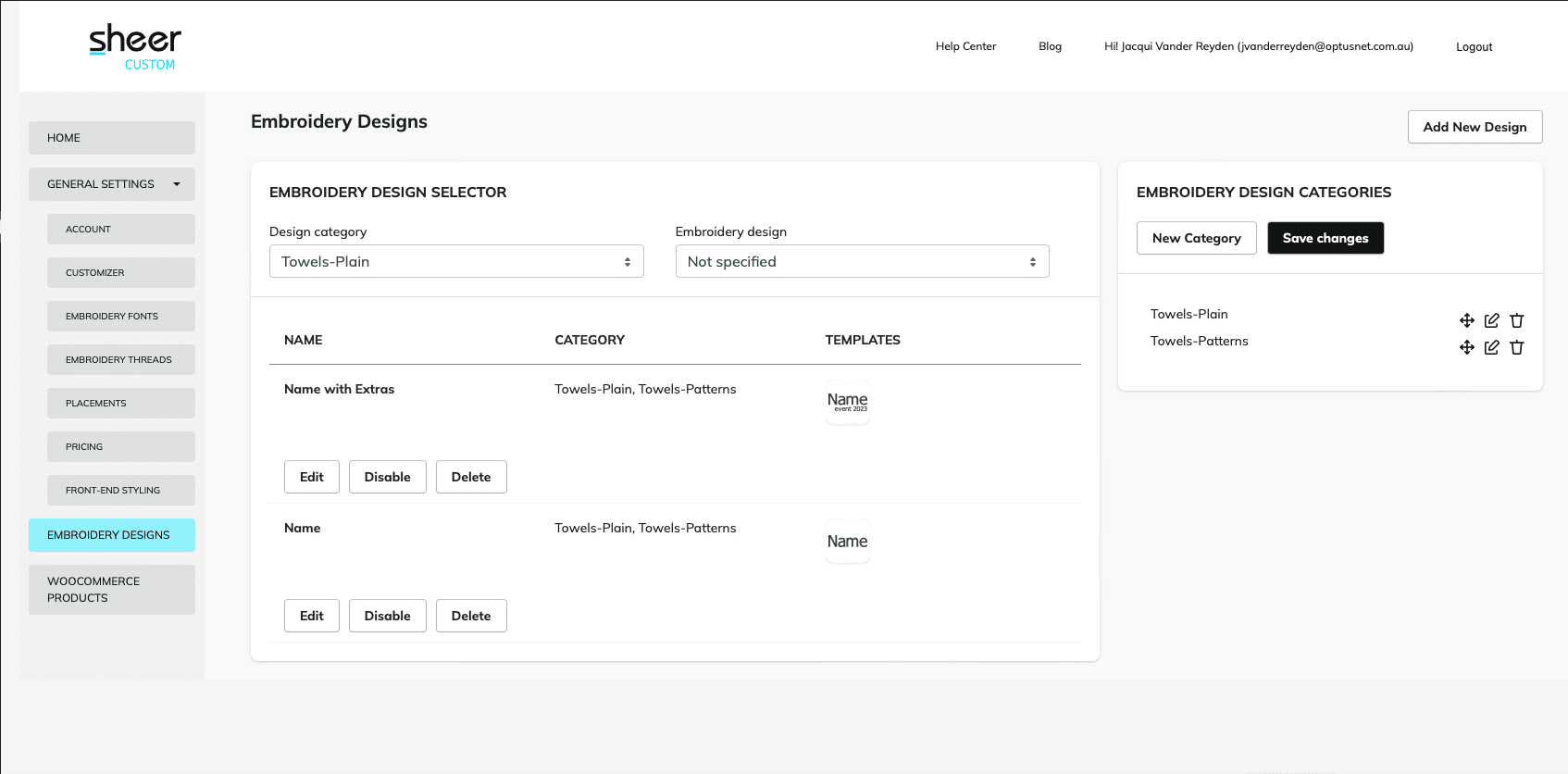Create a New Category

pyautogui.click(x=1196, y=238)
